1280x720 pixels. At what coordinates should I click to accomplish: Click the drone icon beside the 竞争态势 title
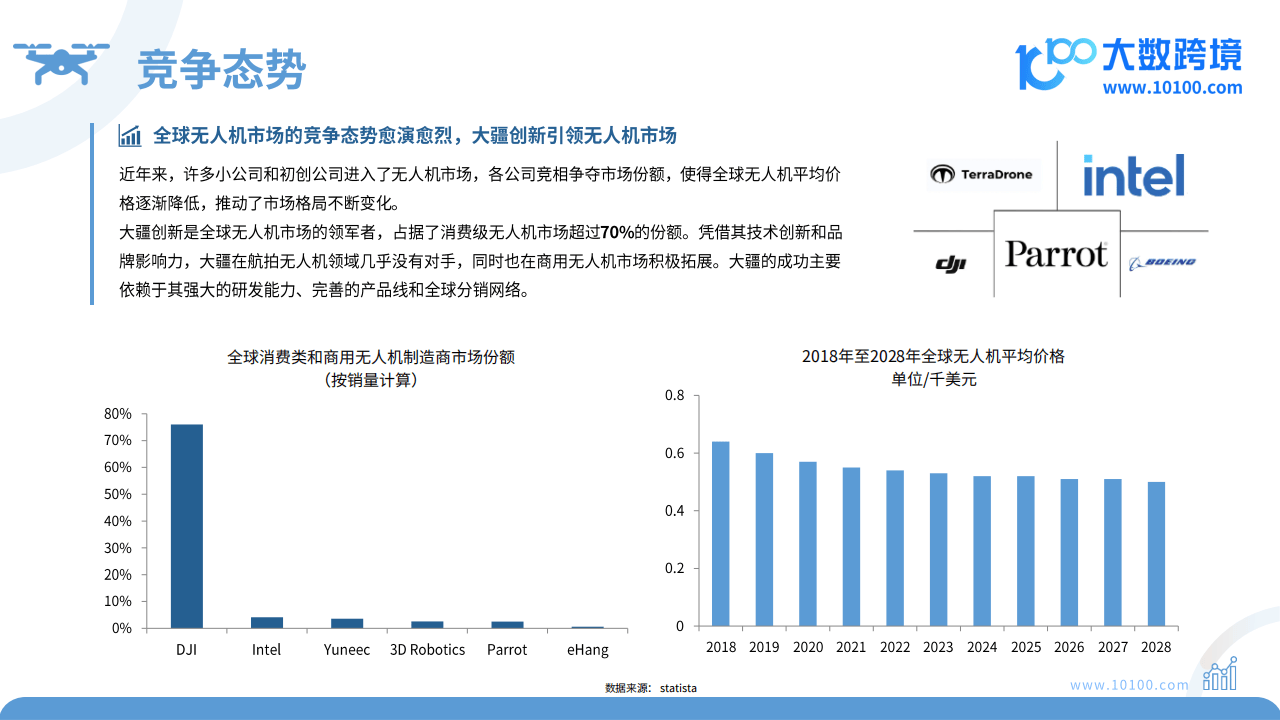click(x=64, y=62)
